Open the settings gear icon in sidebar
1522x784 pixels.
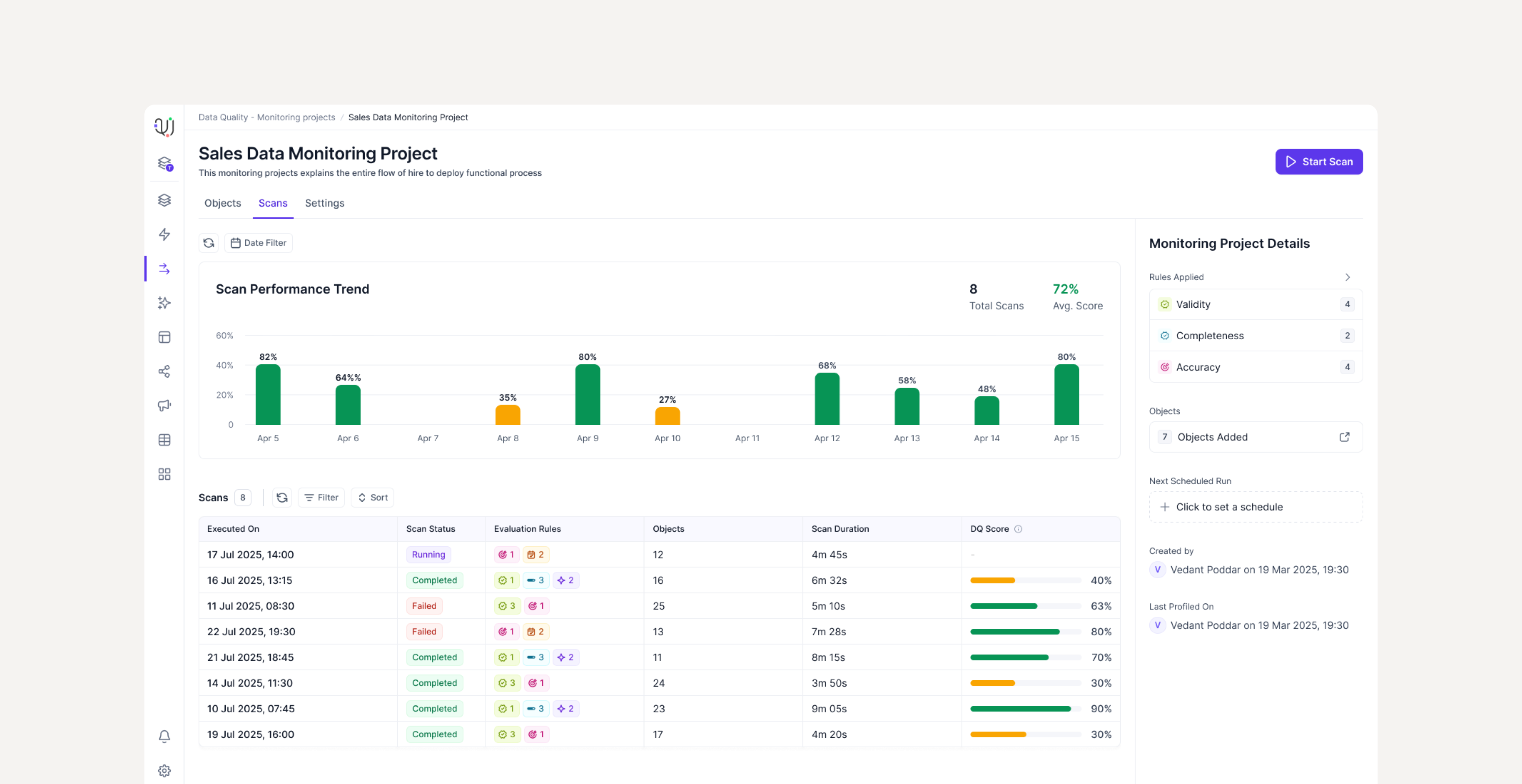click(164, 771)
